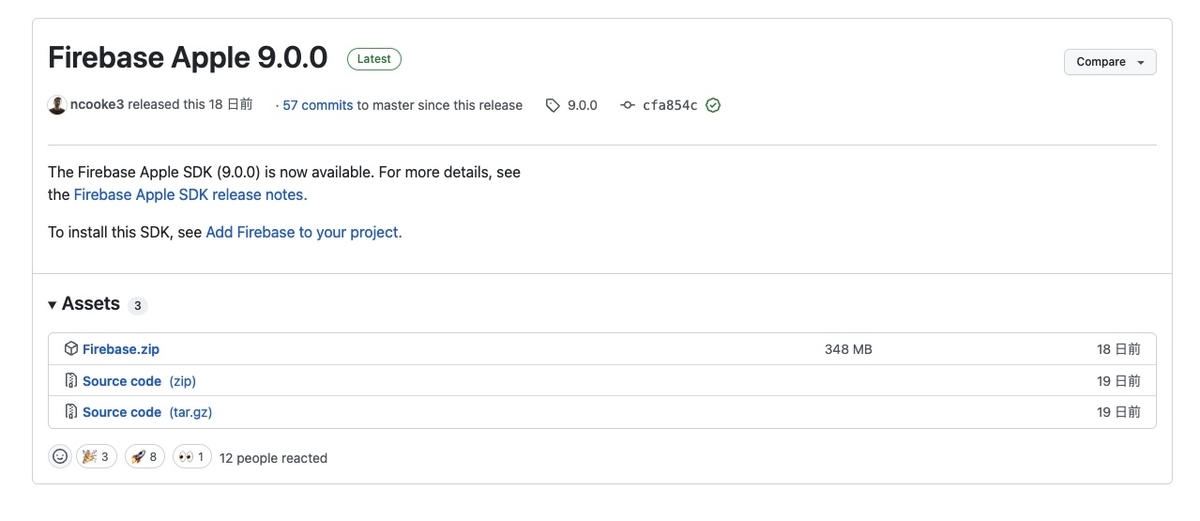Open the 57 commits link

318,105
